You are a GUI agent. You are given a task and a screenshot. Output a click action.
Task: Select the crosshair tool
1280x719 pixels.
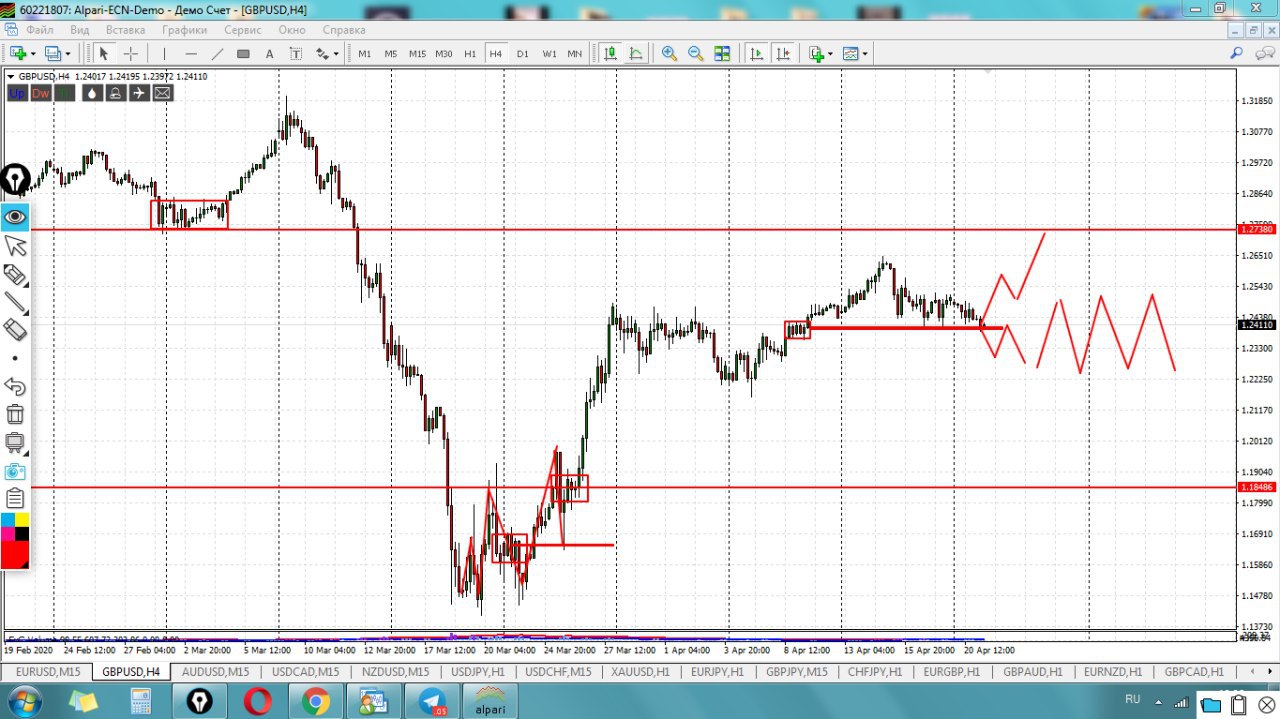point(130,54)
